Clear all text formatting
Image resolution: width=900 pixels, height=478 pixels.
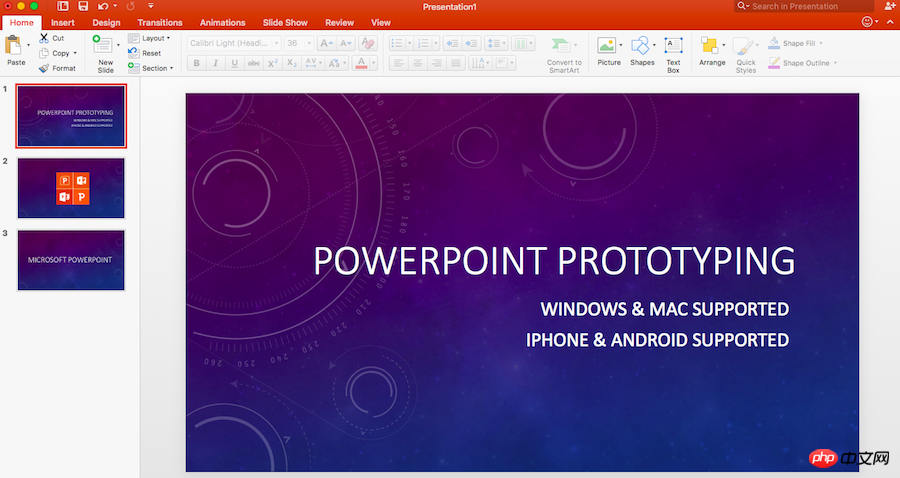[367, 43]
